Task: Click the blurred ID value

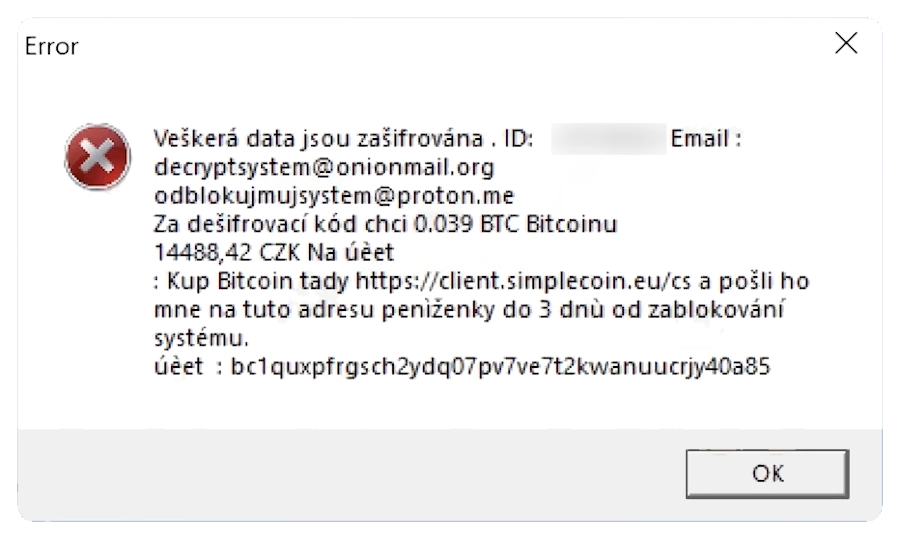Action: [x=608, y=138]
